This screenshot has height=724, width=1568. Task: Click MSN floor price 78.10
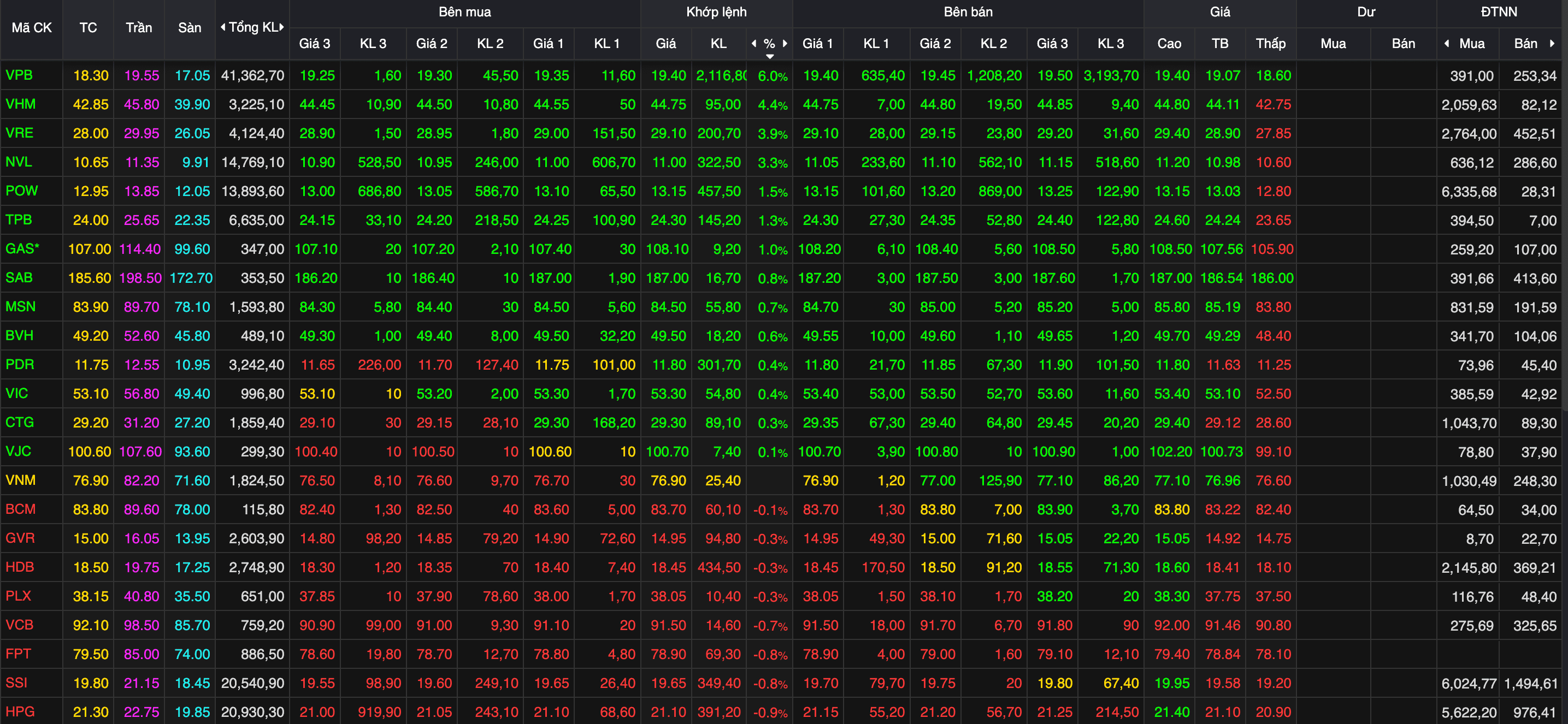pyautogui.click(x=192, y=307)
